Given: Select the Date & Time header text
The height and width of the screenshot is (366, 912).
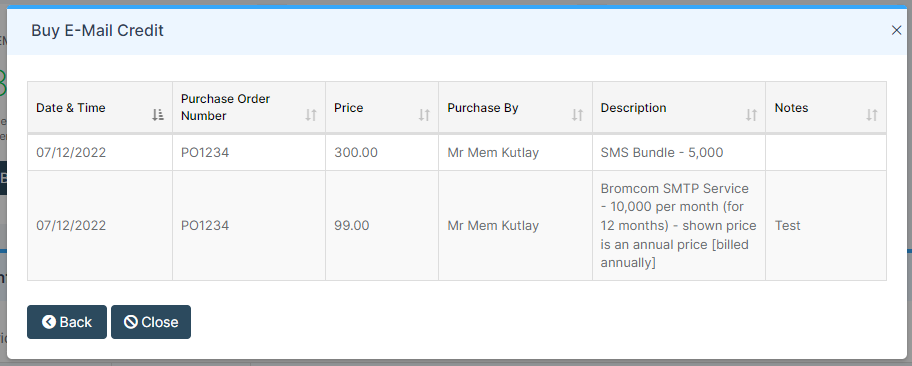Looking at the screenshot, I should click(x=71, y=108).
